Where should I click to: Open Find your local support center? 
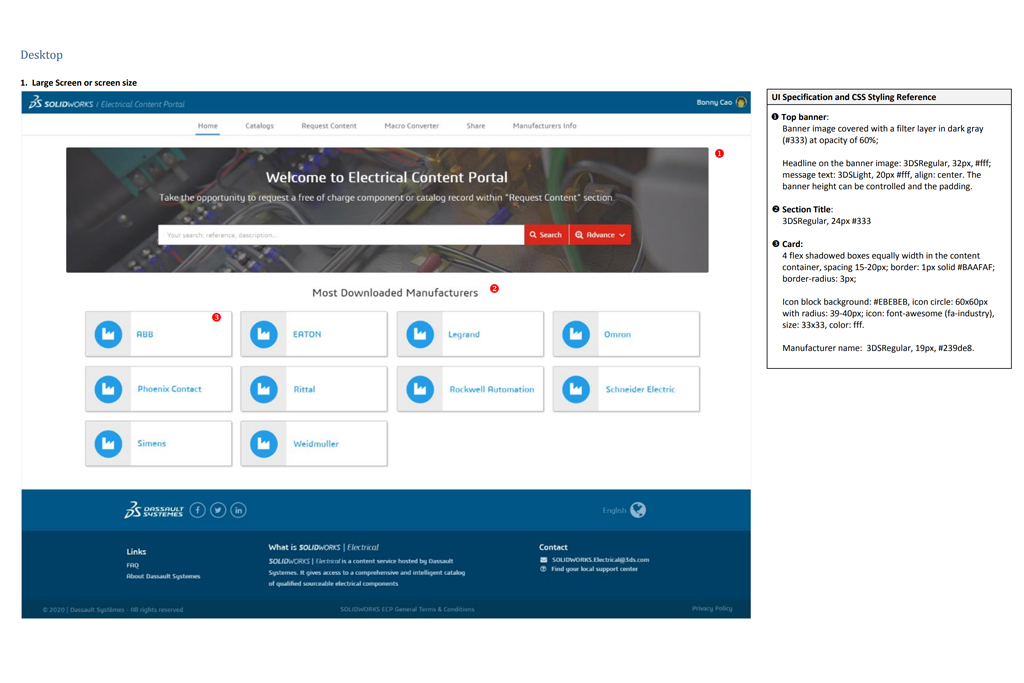[594, 569]
